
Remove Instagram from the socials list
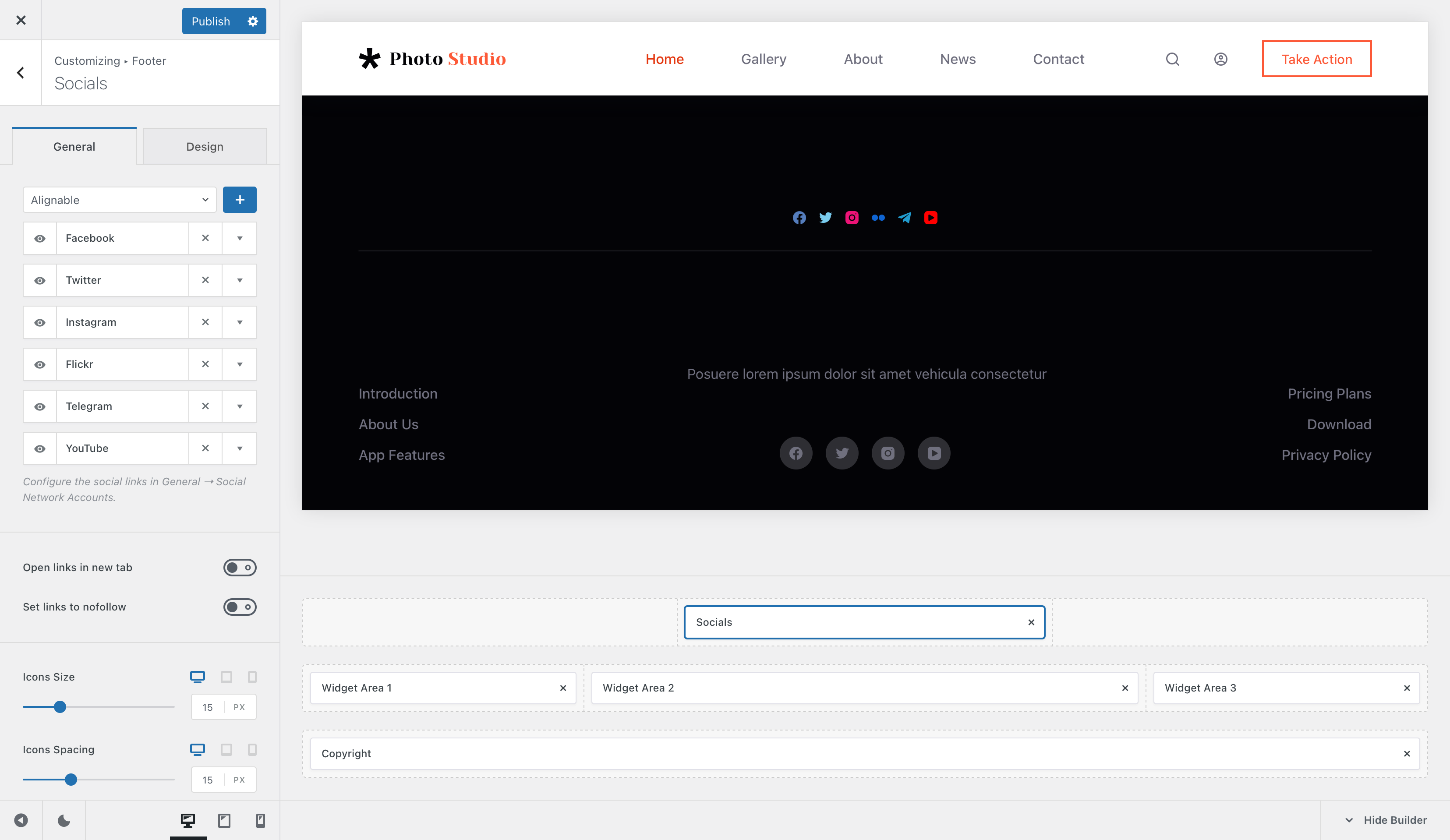pos(205,321)
